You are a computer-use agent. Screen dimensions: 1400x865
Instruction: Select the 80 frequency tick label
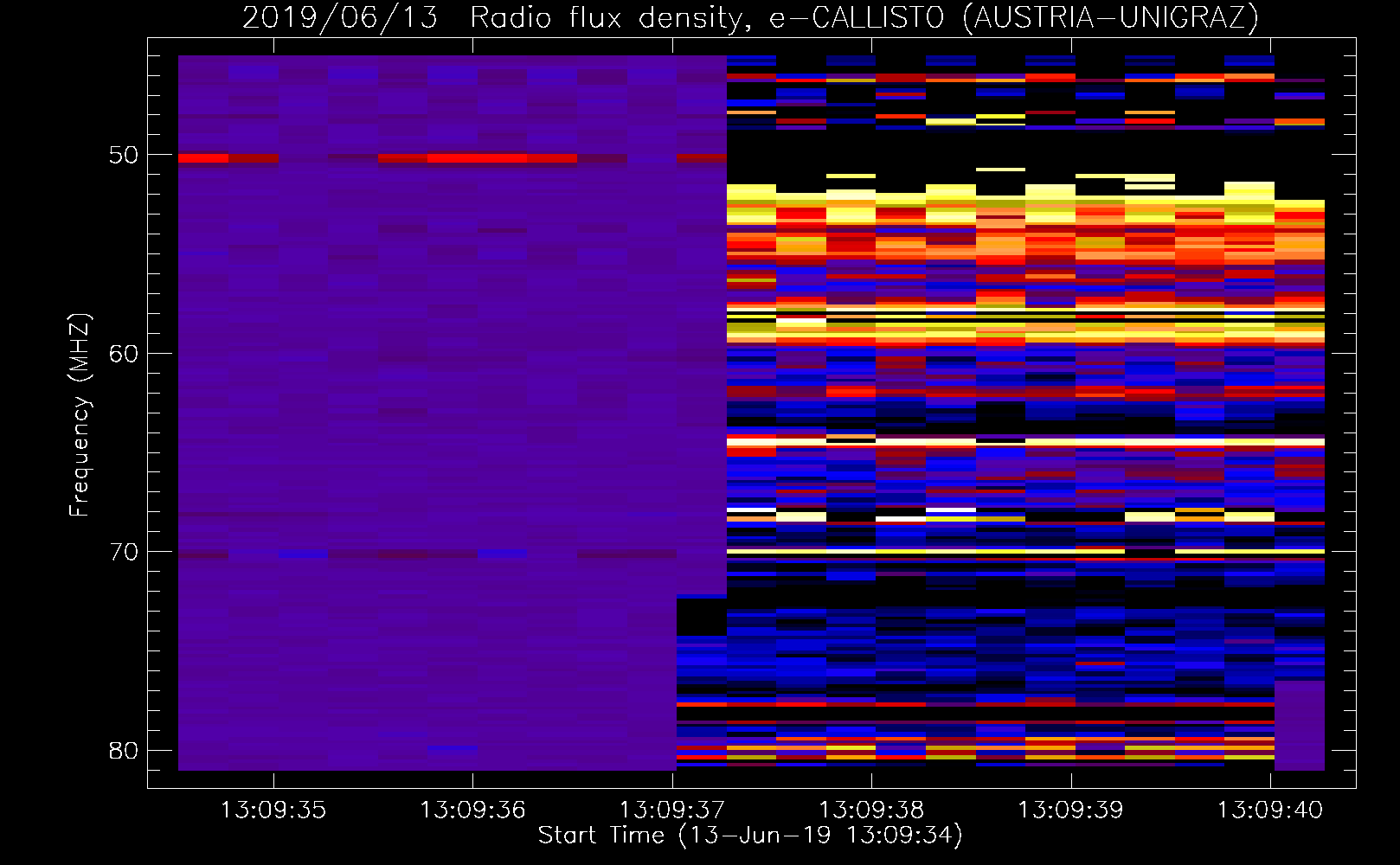click(x=124, y=750)
